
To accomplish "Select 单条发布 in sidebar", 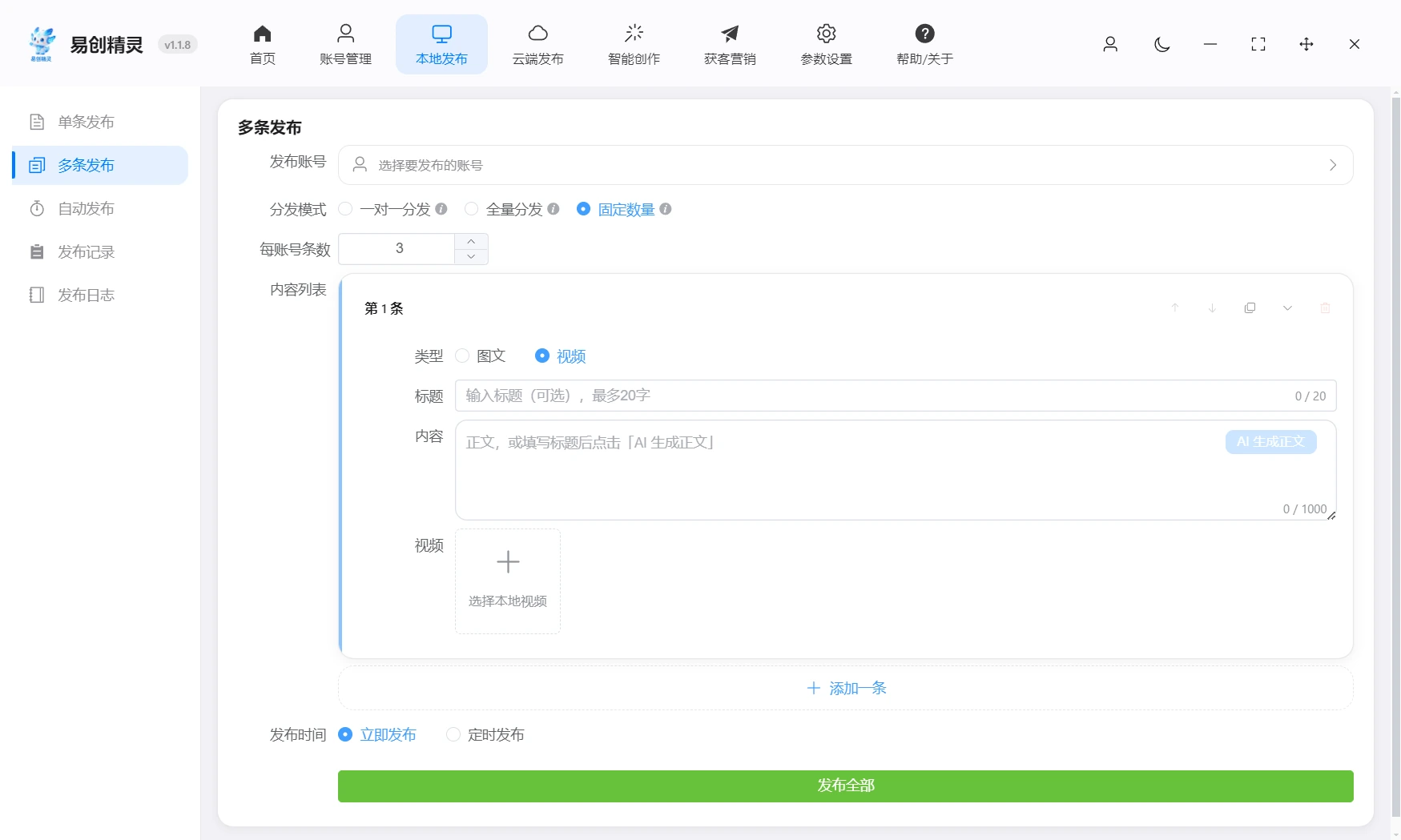I will click(100, 122).
